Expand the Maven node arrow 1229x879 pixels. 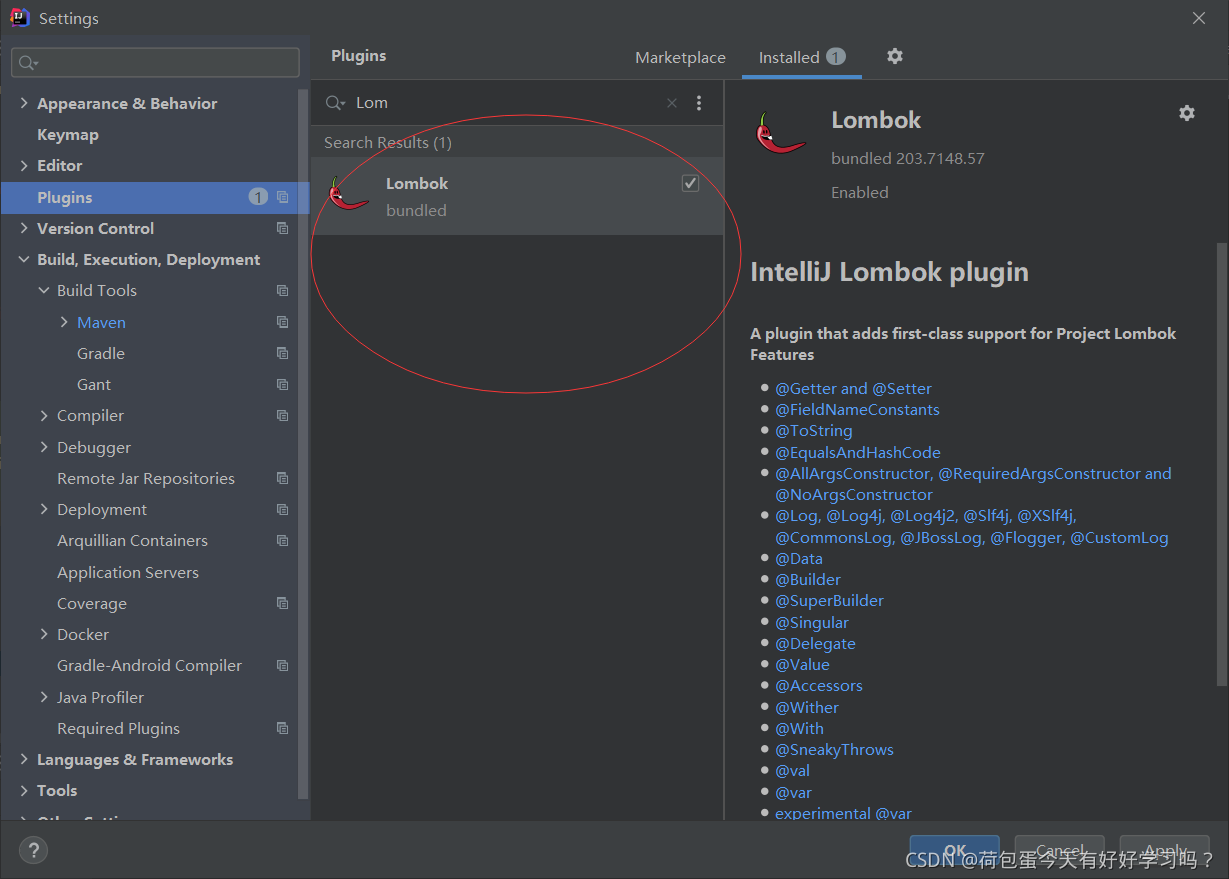click(x=64, y=322)
